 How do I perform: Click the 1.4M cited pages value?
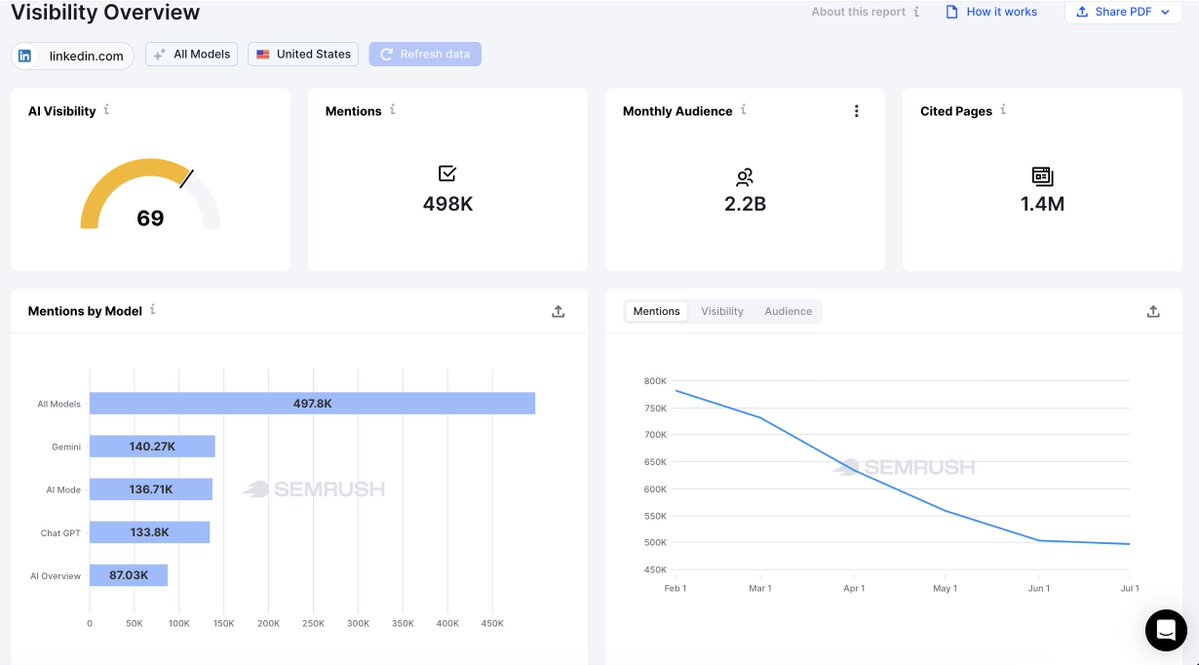(x=1042, y=204)
